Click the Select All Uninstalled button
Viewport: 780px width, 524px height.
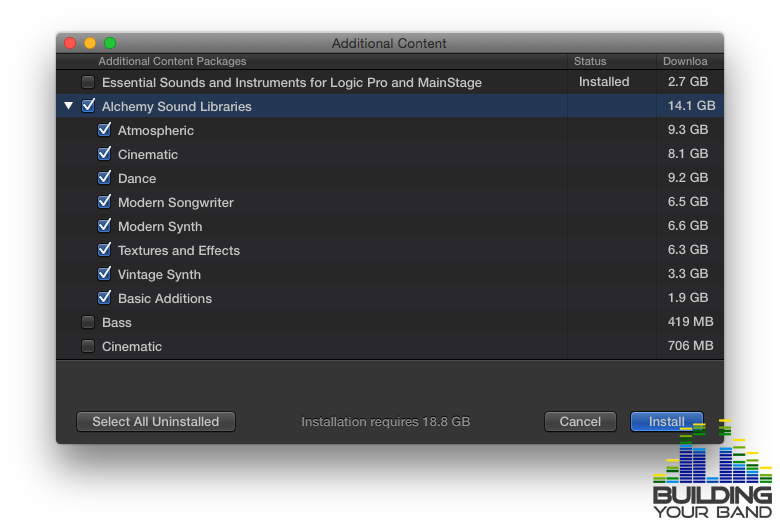(156, 421)
